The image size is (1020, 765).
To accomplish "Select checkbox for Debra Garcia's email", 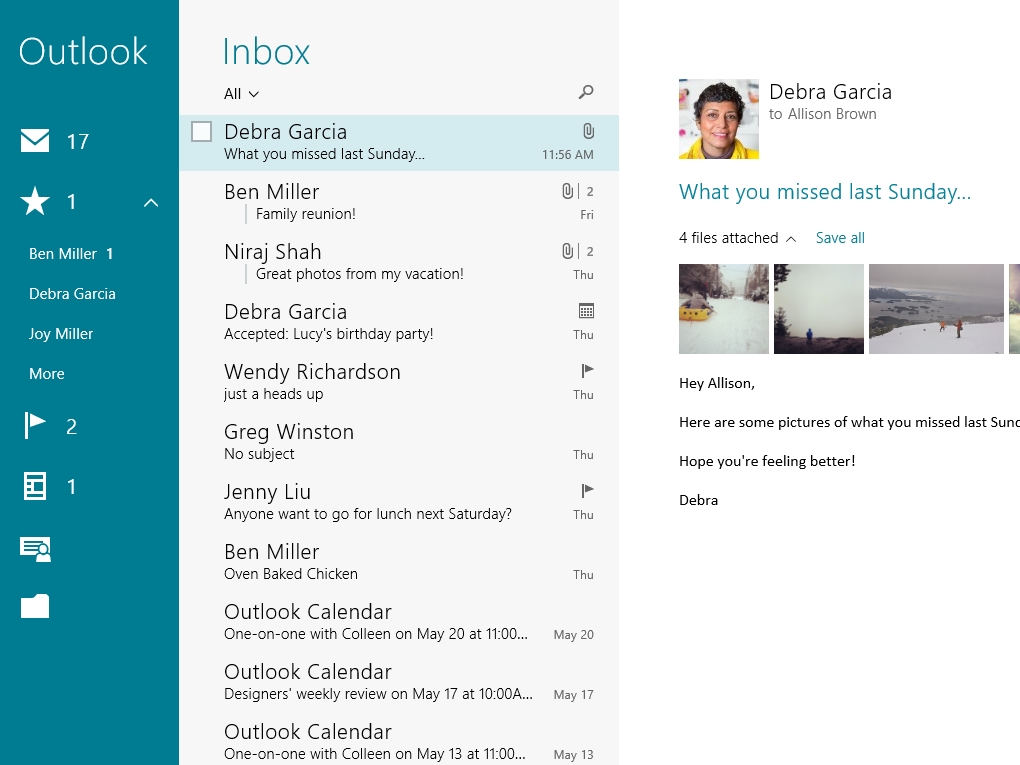I will click(x=202, y=131).
